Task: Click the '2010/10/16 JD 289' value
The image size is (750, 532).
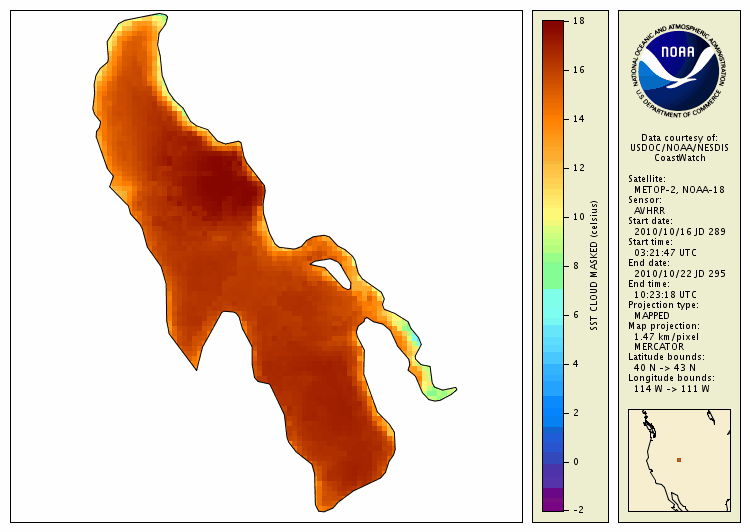Action: (x=680, y=232)
